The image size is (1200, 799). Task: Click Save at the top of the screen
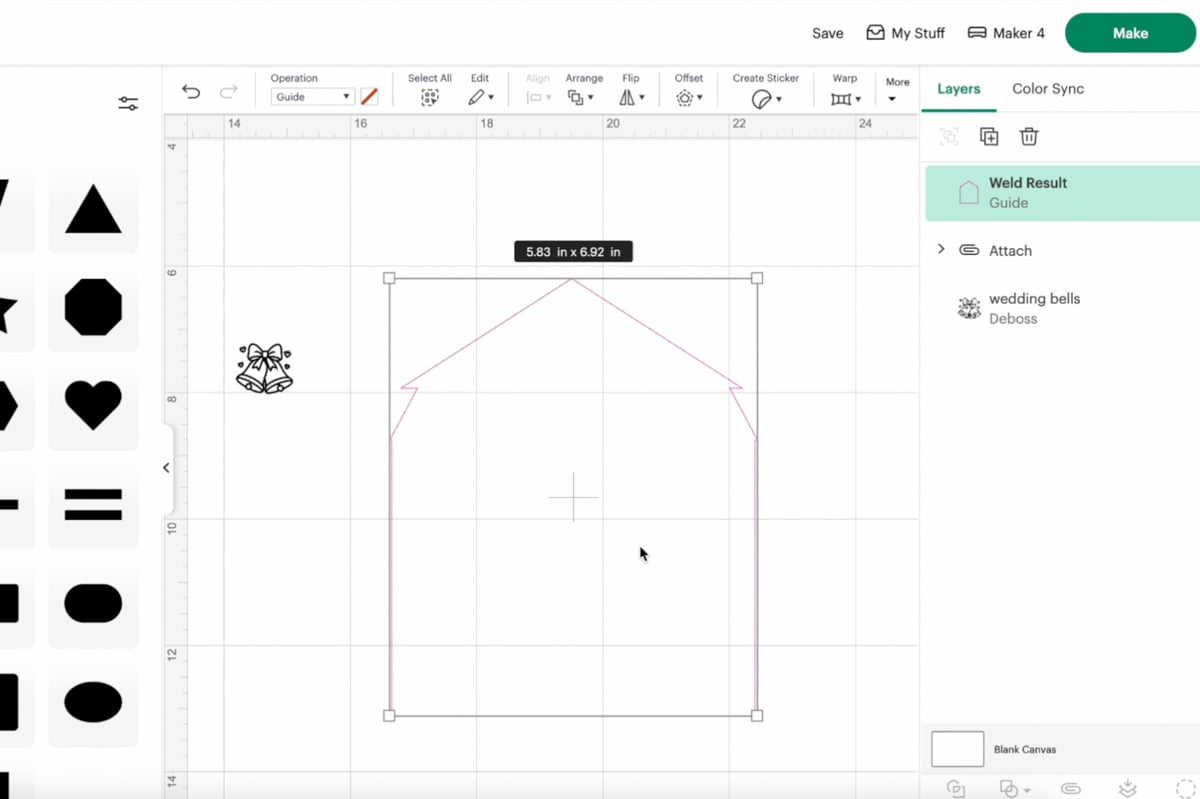pyautogui.click(x=827, y=32)
